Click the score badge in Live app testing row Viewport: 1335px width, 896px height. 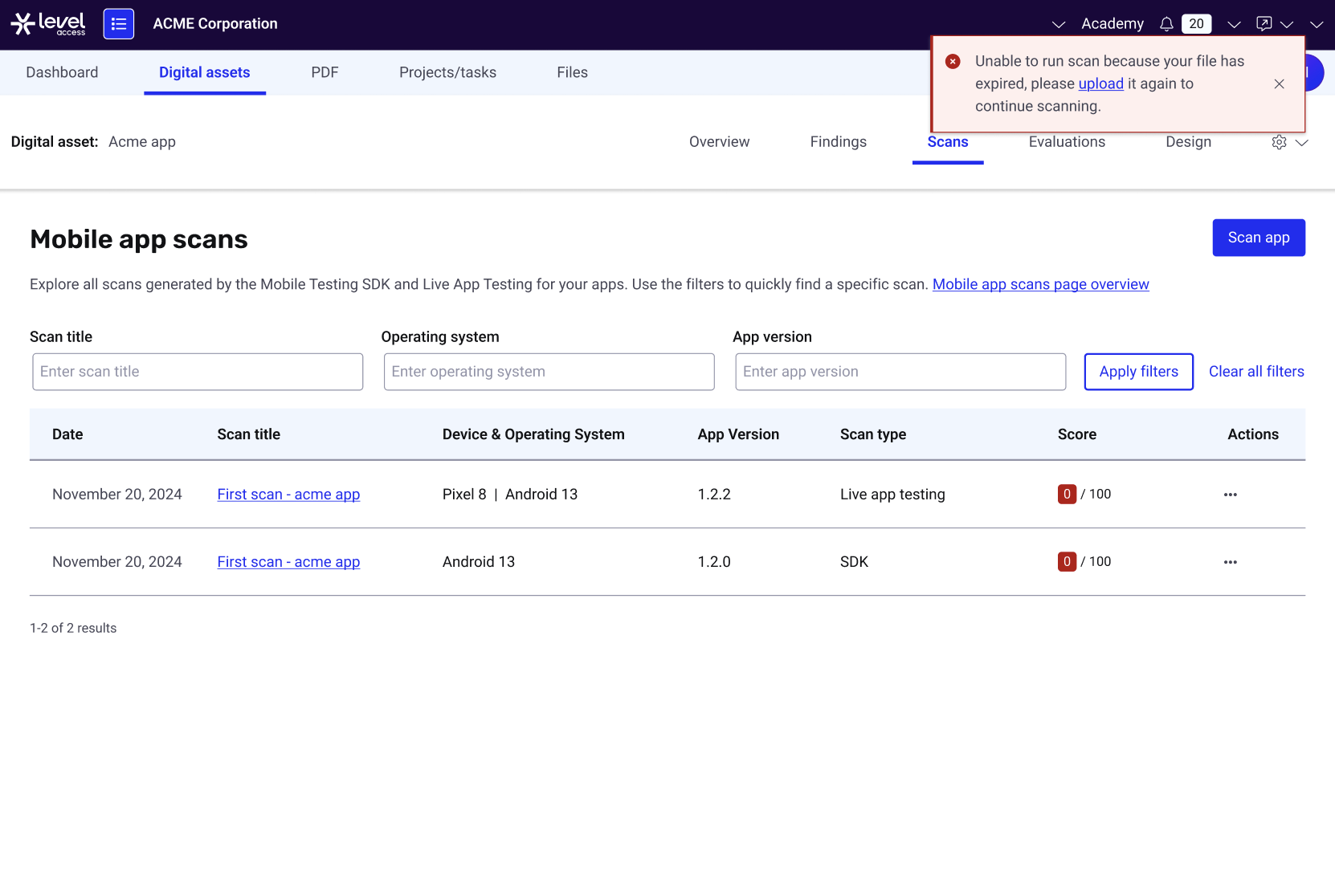(1067, 495)
